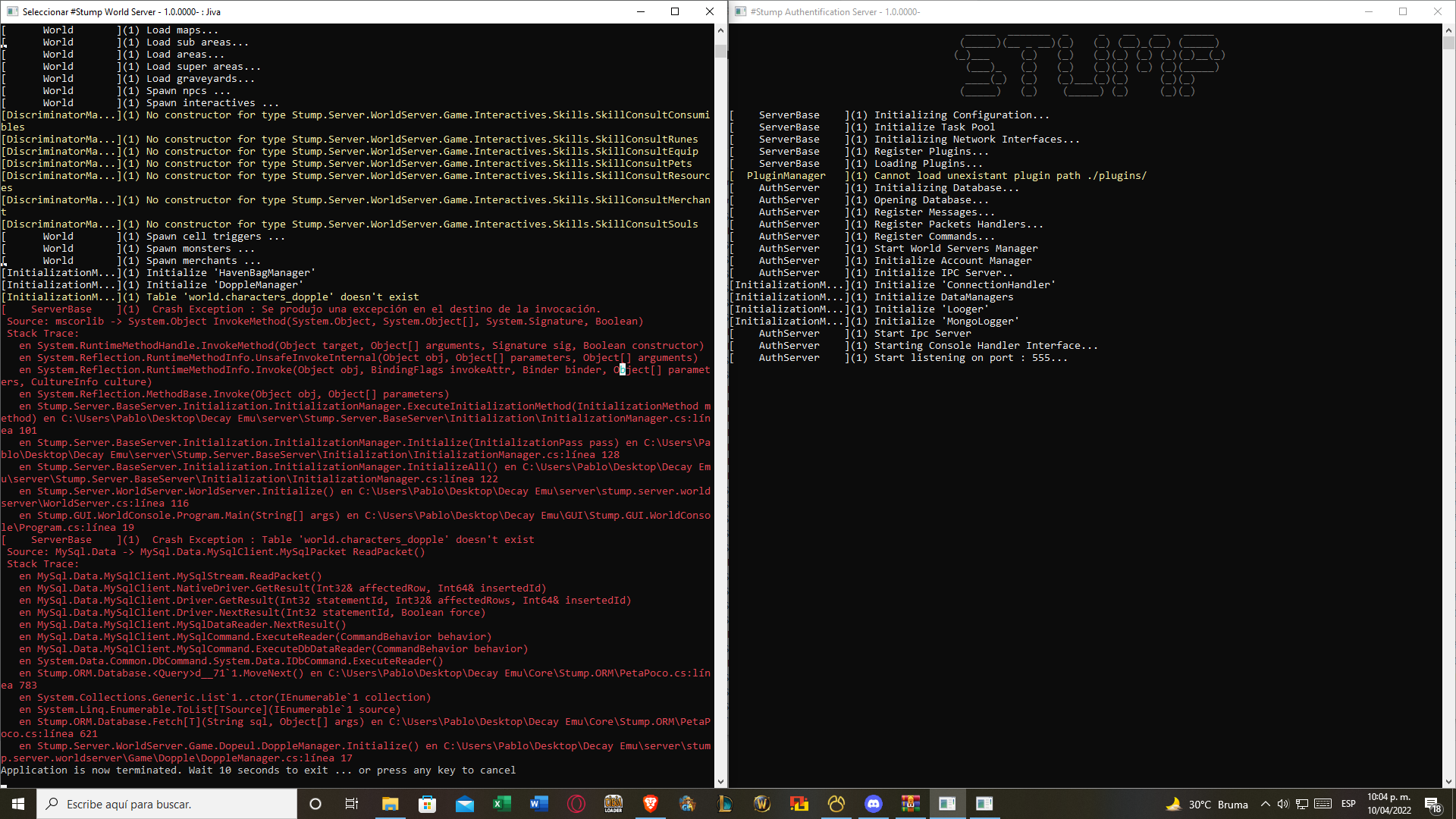Open network settings from the system tray
1456x819 pixels.
[1302, 804]
